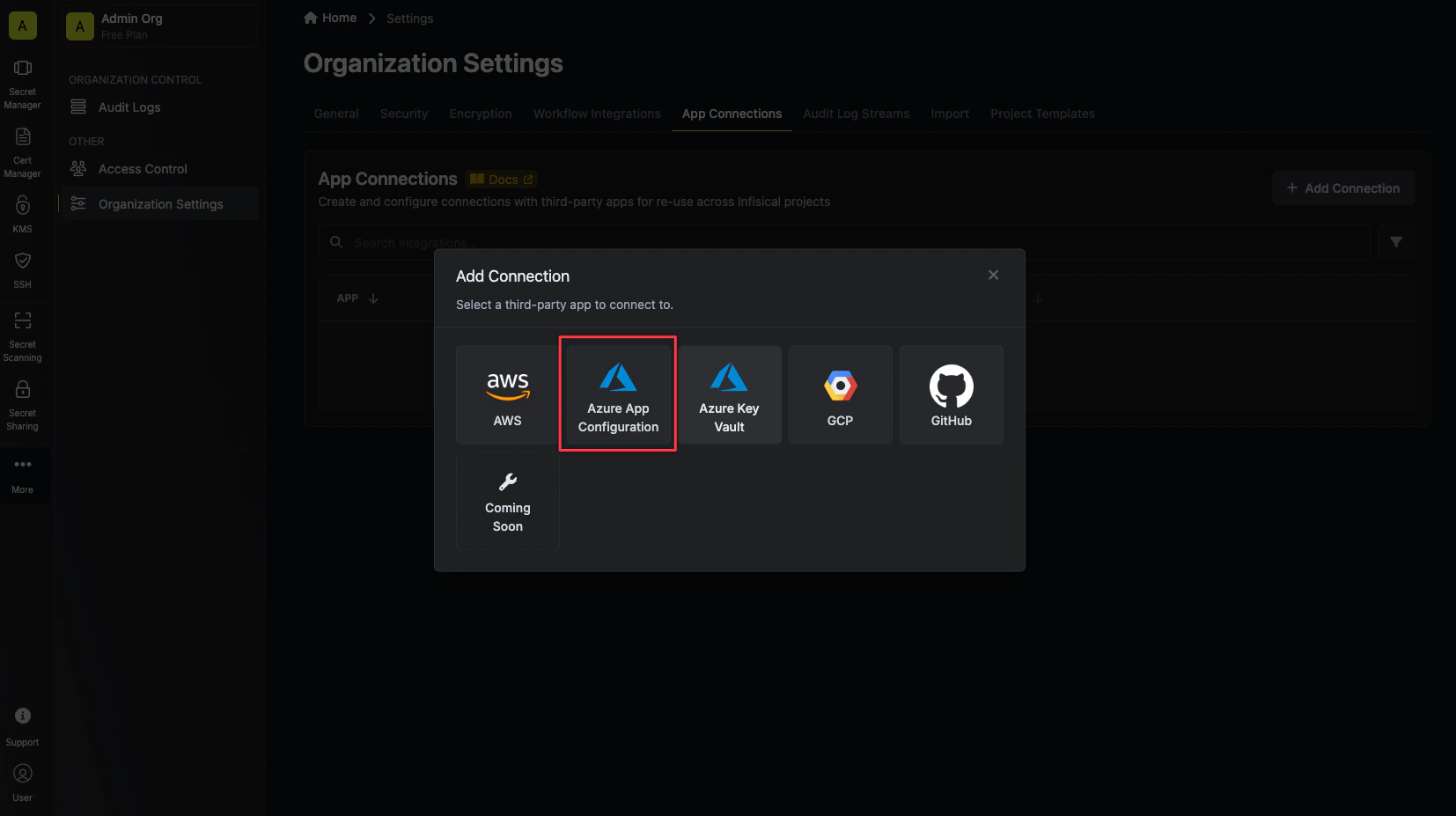Click the Settings breadcrumb

(x=409, y=18)
